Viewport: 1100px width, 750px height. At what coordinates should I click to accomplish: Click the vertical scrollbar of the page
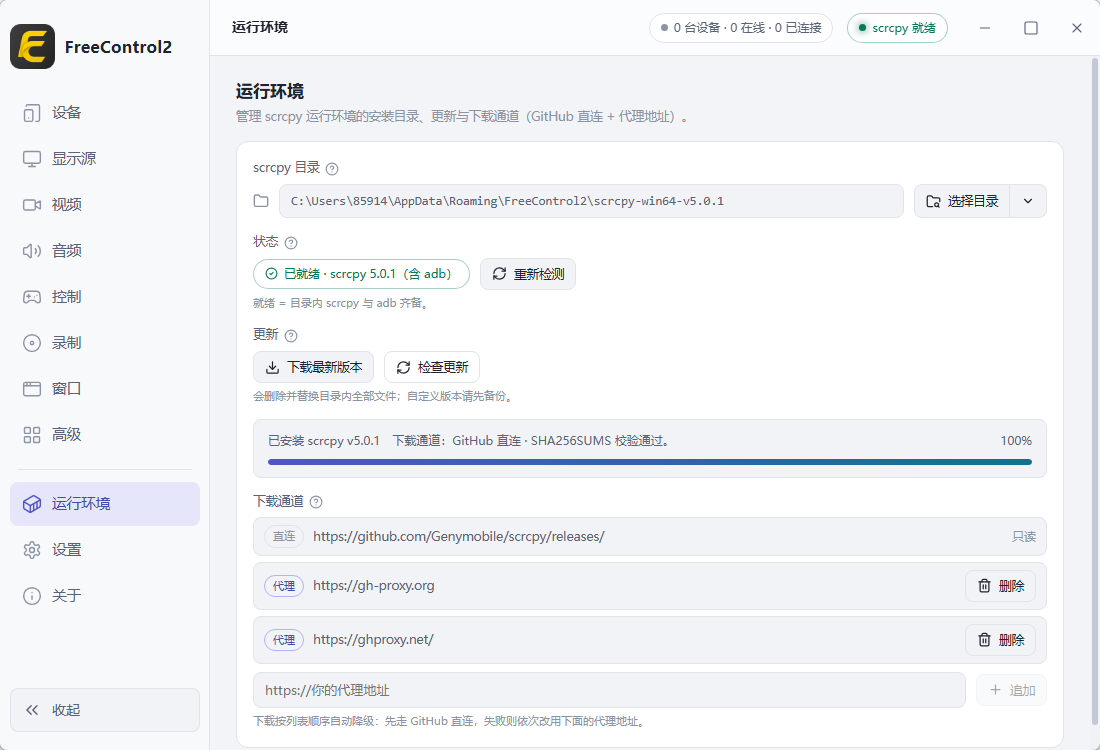[1094, 391]
